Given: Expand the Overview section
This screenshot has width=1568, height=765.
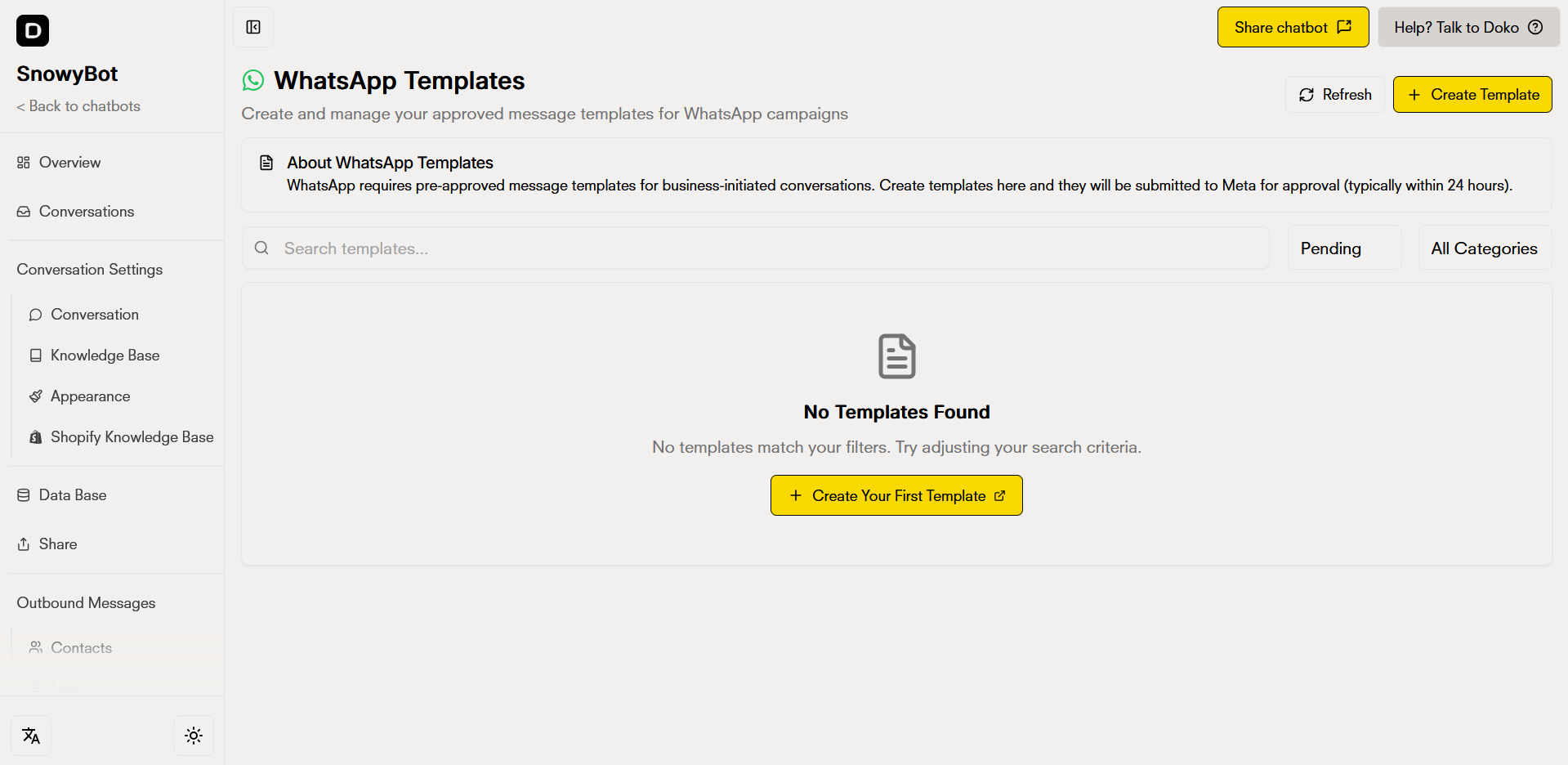Looking at the screenshot, I should click(69, 162).
